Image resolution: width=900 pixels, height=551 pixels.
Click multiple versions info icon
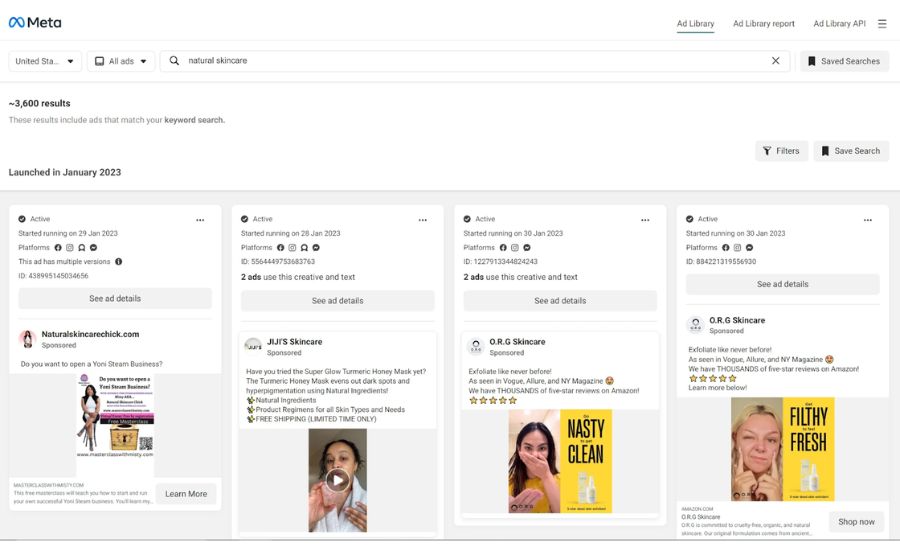click(118, 262)
